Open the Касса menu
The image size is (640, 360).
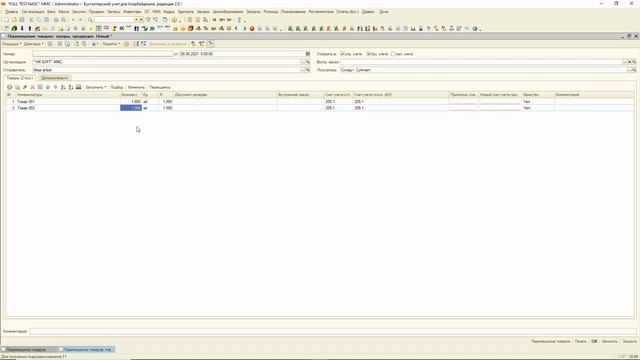click(64, 12)
